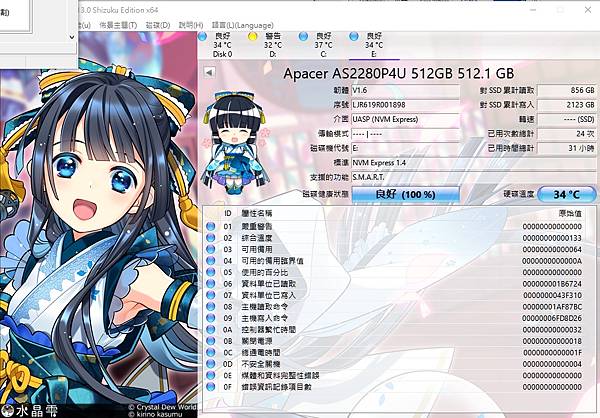
Task: Click status orb for attribute 09
Action: coord(210,318)
